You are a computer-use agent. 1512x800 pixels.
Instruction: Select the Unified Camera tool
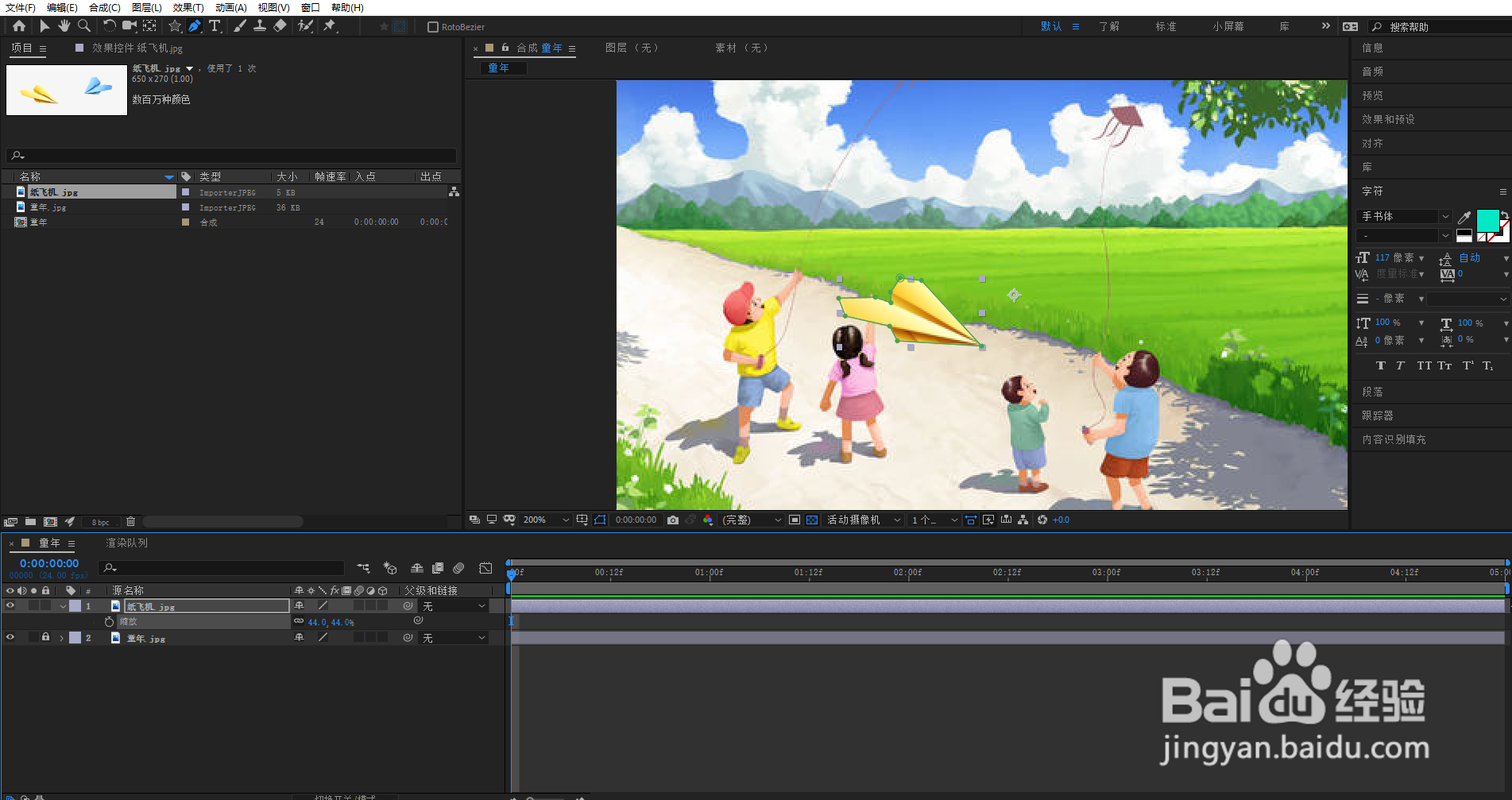click(130, 26)
